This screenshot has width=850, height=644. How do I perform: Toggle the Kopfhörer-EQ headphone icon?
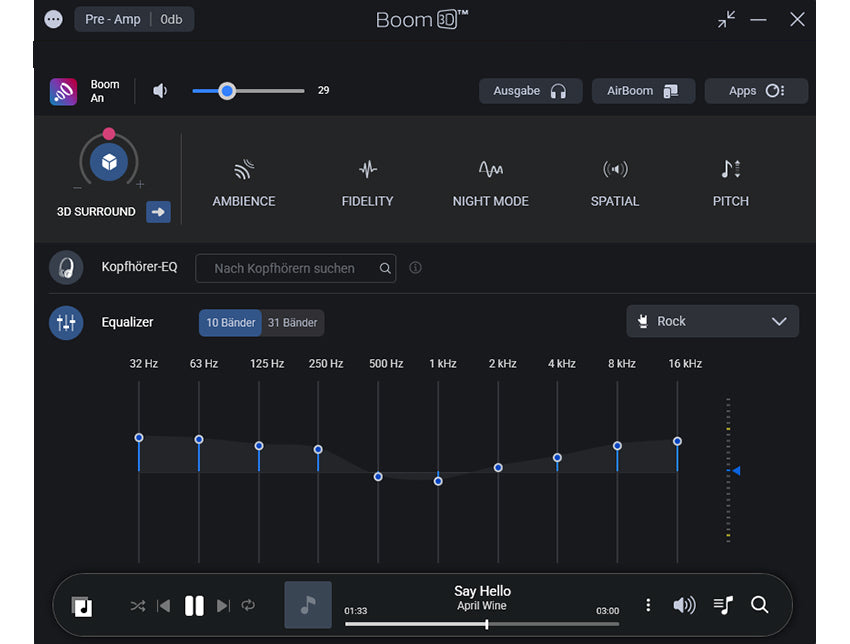(66, 267)
